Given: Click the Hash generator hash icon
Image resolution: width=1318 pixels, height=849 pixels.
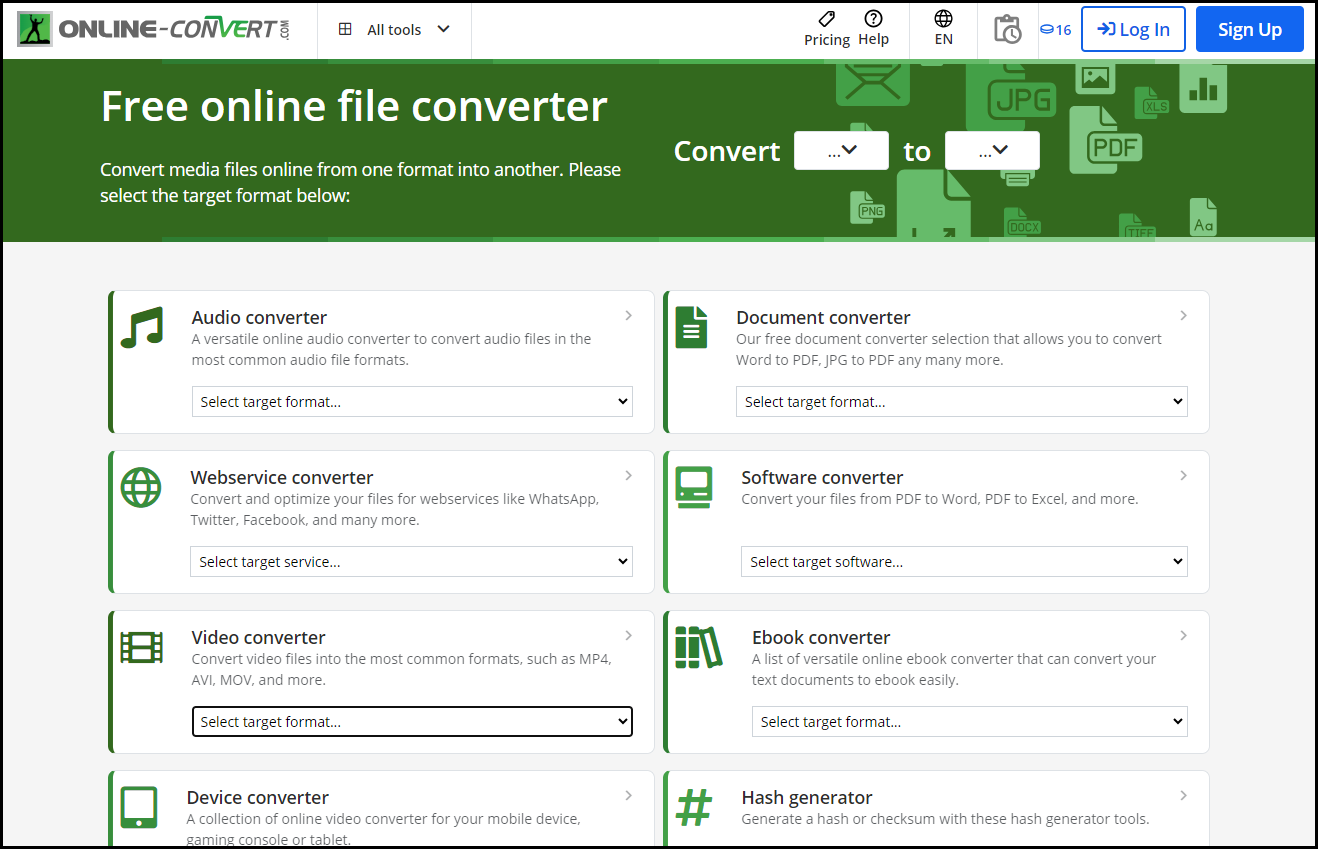Looking at the screenshot, I should coord(693,808).
